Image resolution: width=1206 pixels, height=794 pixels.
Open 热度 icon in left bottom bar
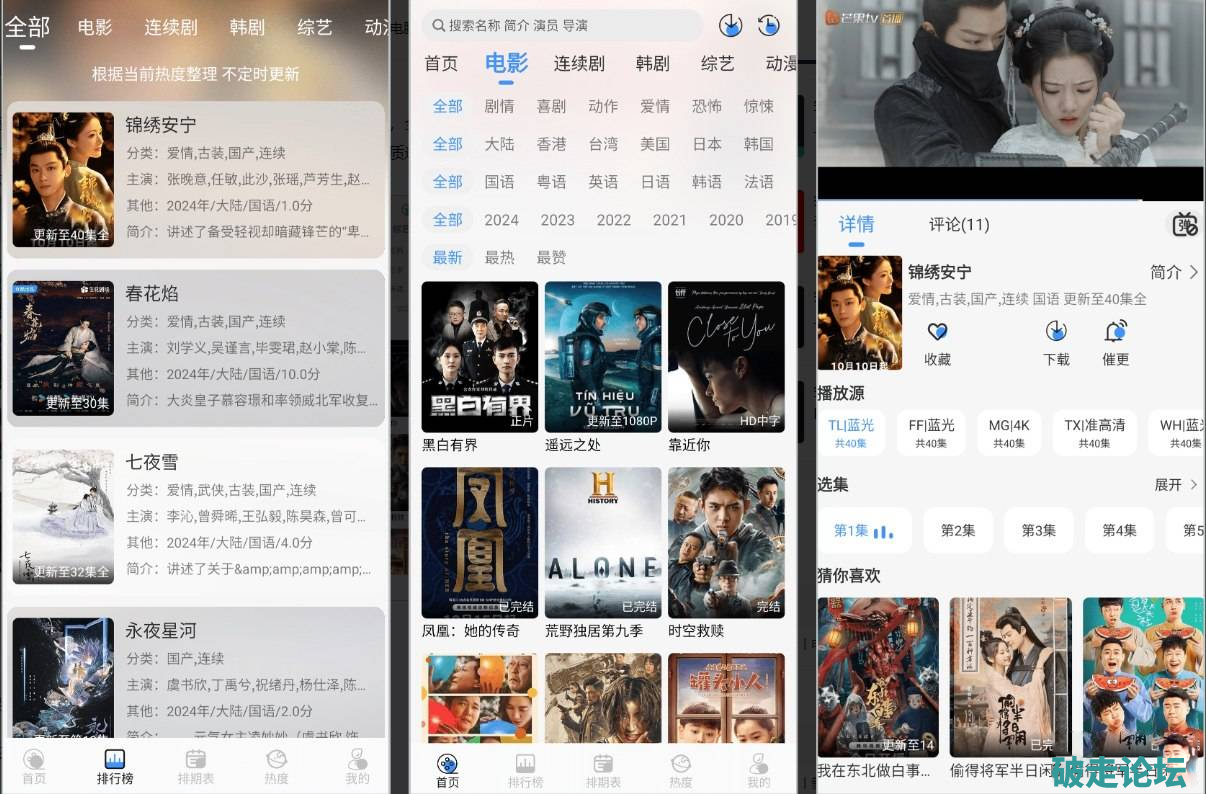pos(276,760)
